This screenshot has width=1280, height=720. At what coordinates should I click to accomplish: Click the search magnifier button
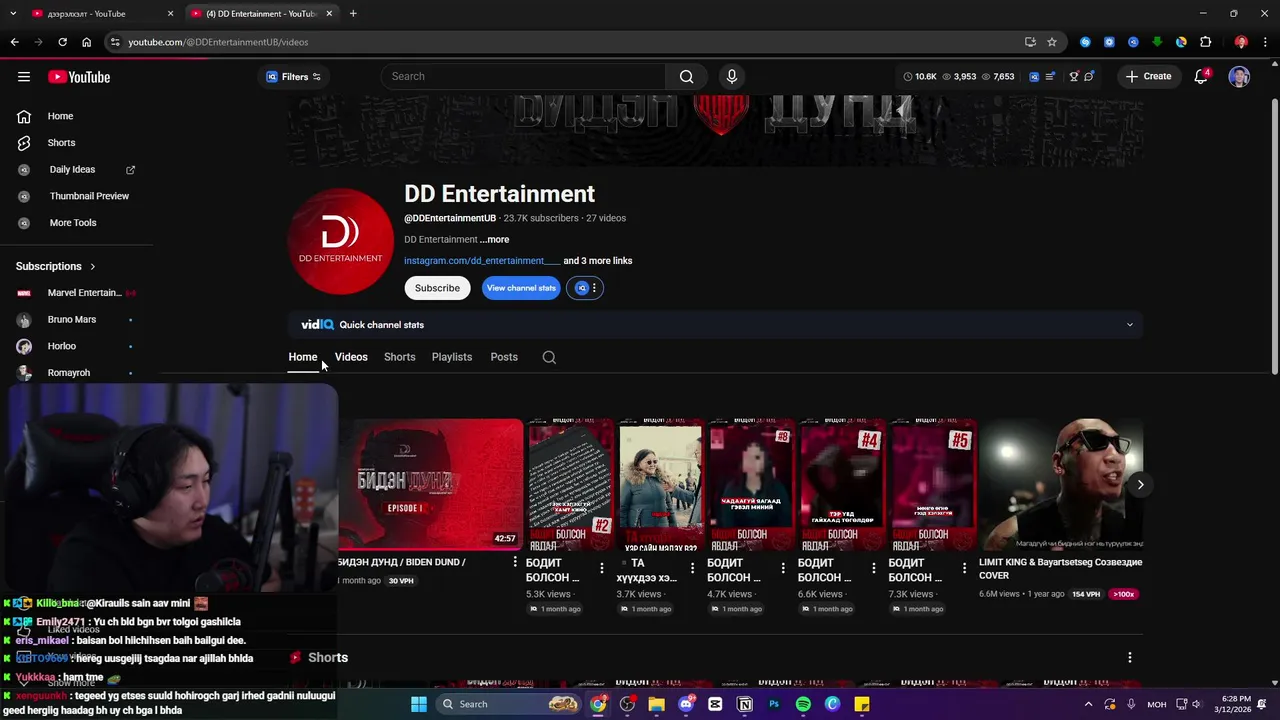coord(686,77)
